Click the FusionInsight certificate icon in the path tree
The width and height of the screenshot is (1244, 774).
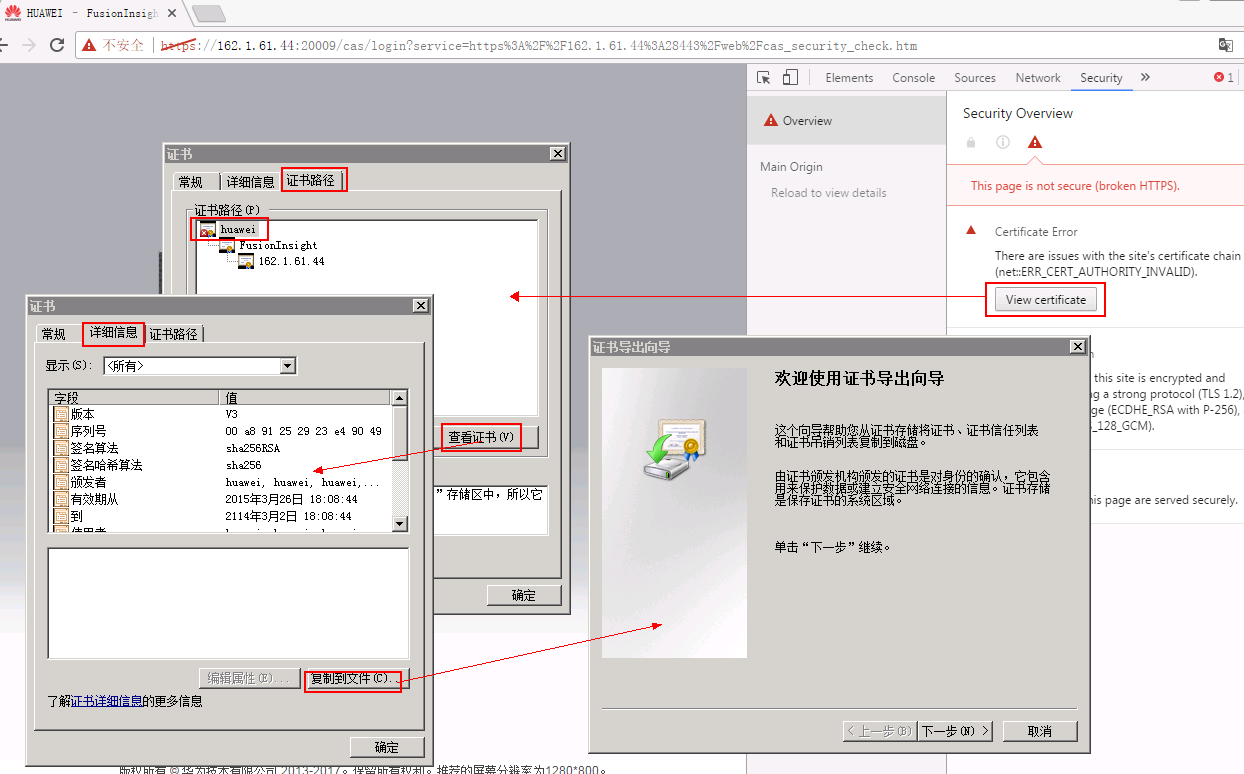tap(227, 245)
